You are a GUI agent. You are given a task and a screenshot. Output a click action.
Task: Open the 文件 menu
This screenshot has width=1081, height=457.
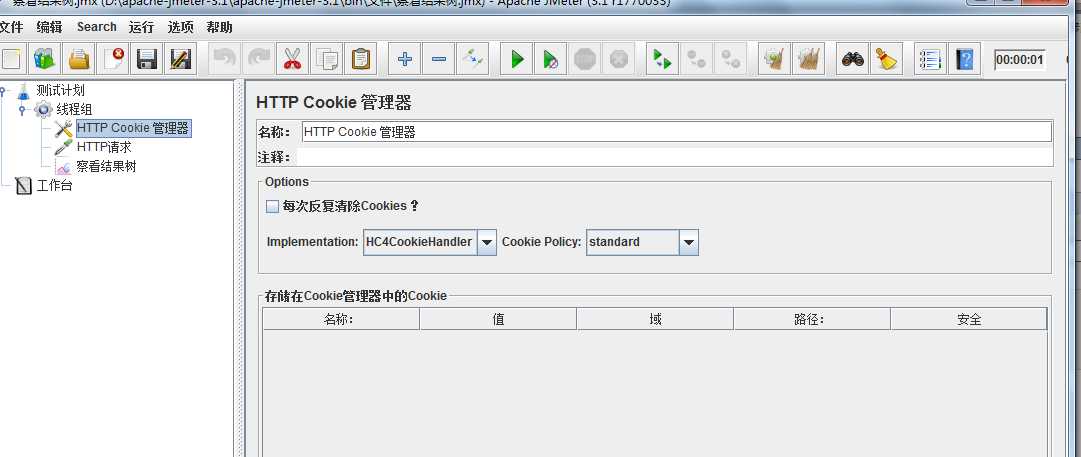[11, 28]
